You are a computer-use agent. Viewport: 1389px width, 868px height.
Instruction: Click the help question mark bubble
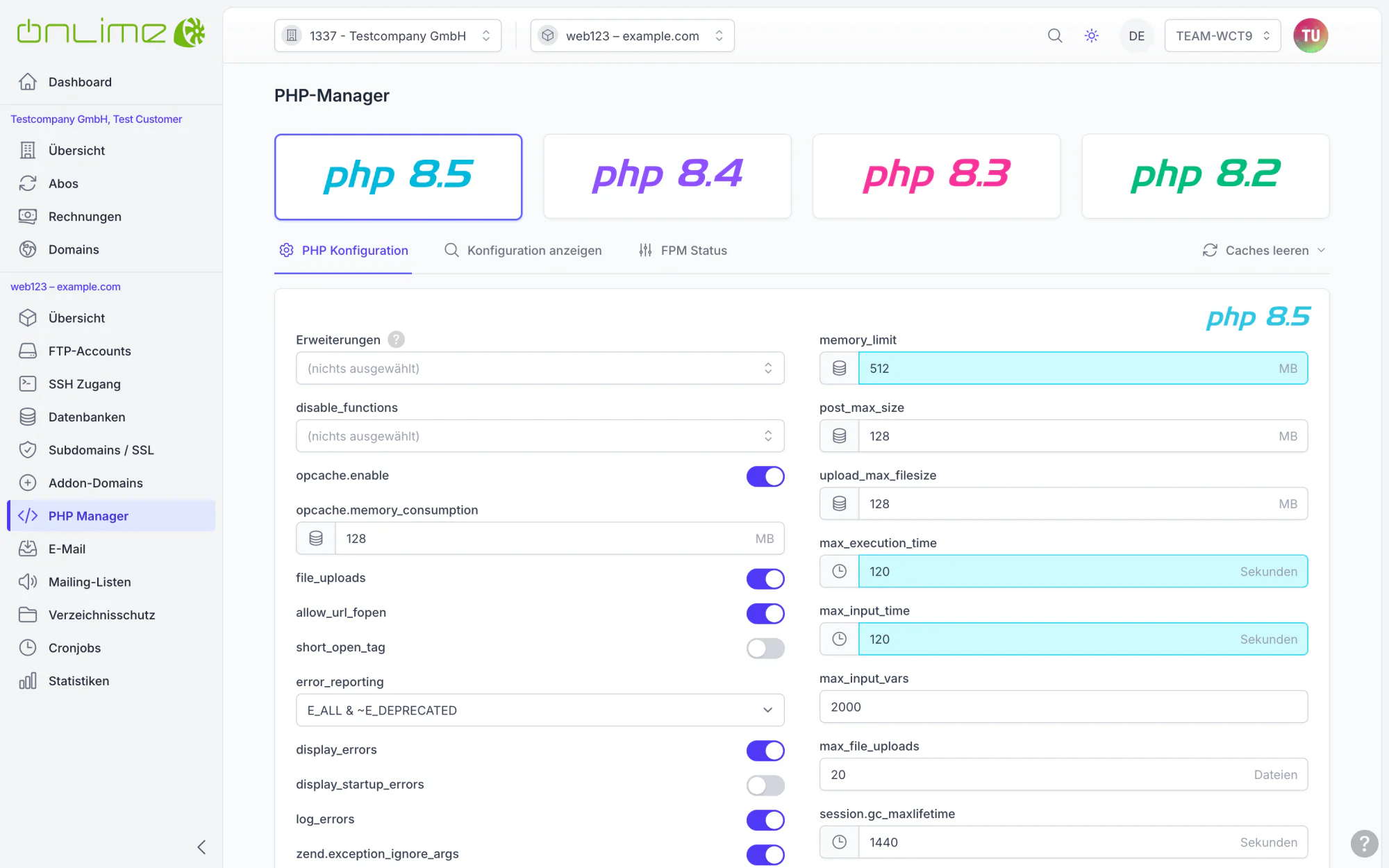pyautogui.click(x=1364, y=844)
